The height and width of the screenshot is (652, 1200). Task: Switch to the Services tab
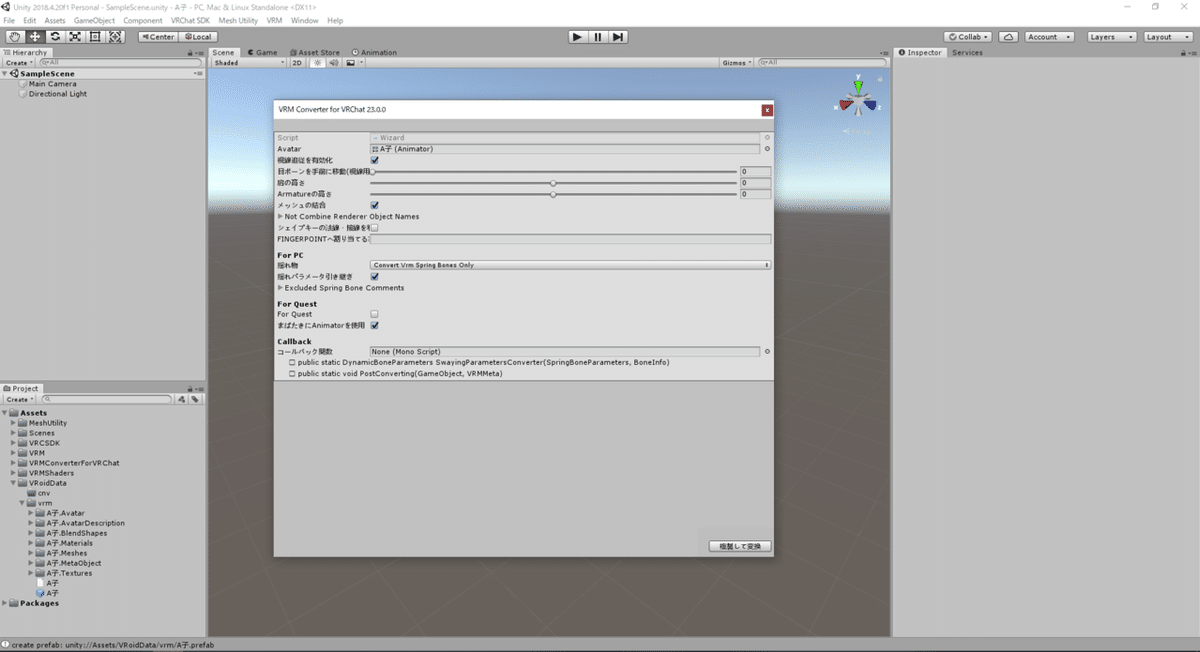pyautogui.click(x=967, y=52)
